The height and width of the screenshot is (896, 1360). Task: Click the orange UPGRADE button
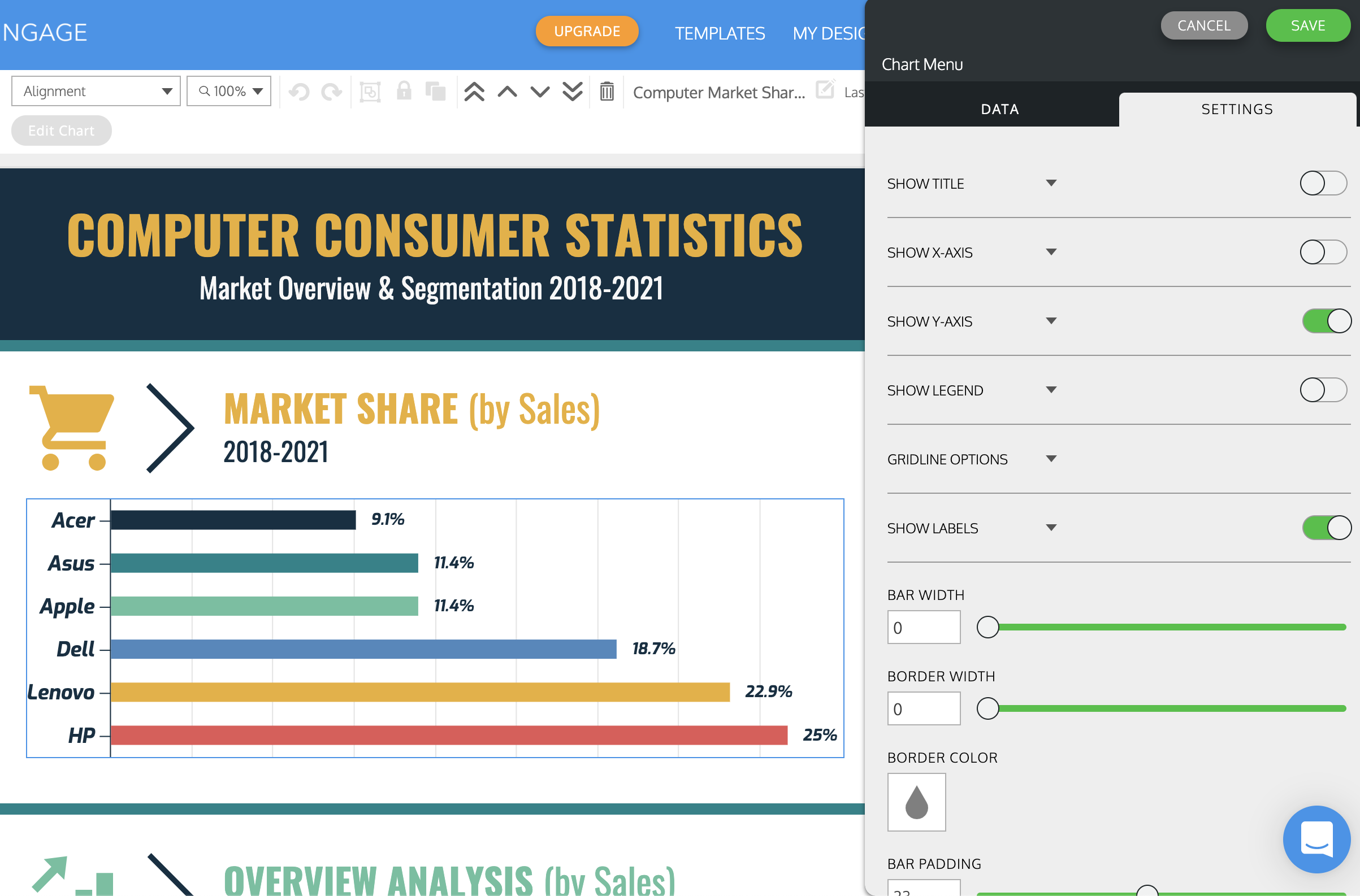tap(587, 32)
